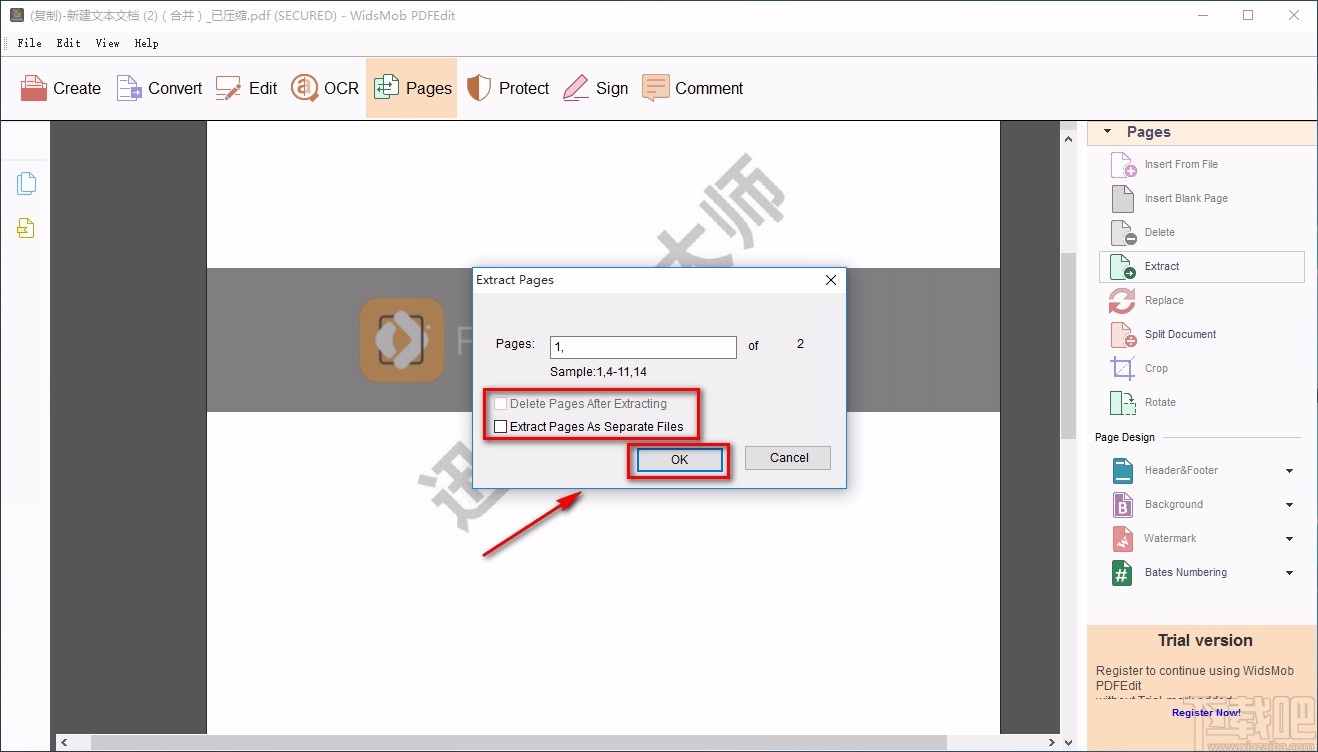Image resolution: width=1318 pixels, height=752 pixels.
Task: Confirm extraction with OK
Action: (678, 459)
